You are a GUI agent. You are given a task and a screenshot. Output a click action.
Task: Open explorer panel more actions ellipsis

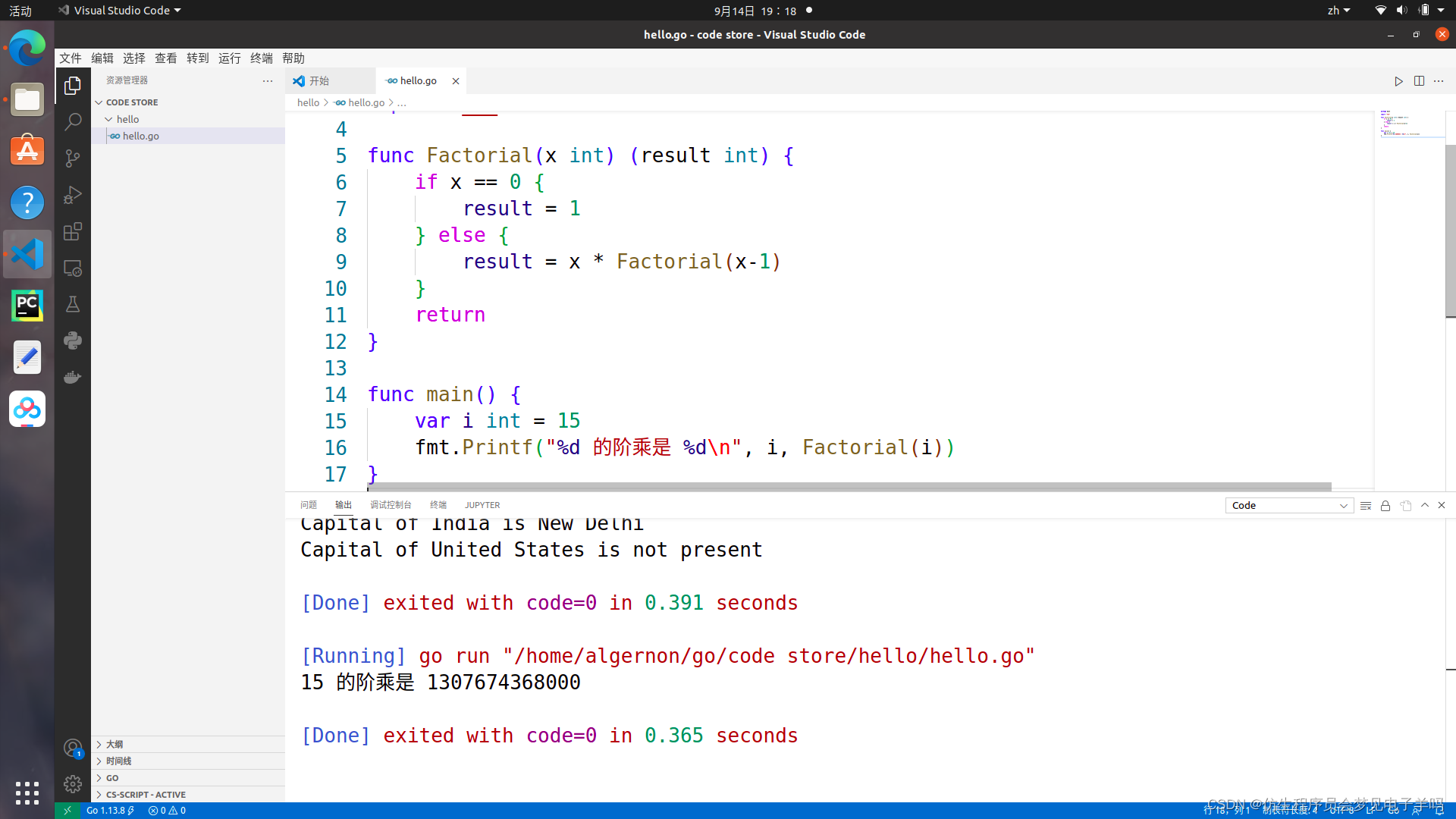(268, 80)
